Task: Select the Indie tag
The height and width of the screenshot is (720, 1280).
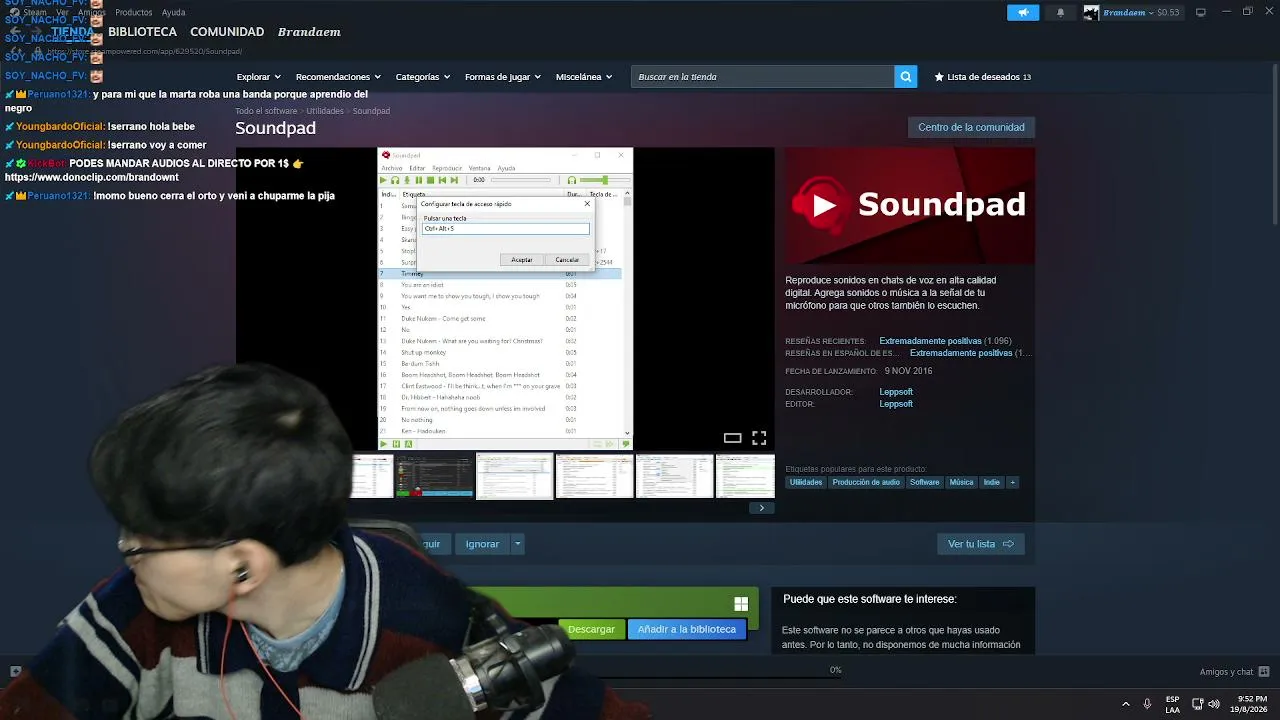Action: [x=992, y=482]
